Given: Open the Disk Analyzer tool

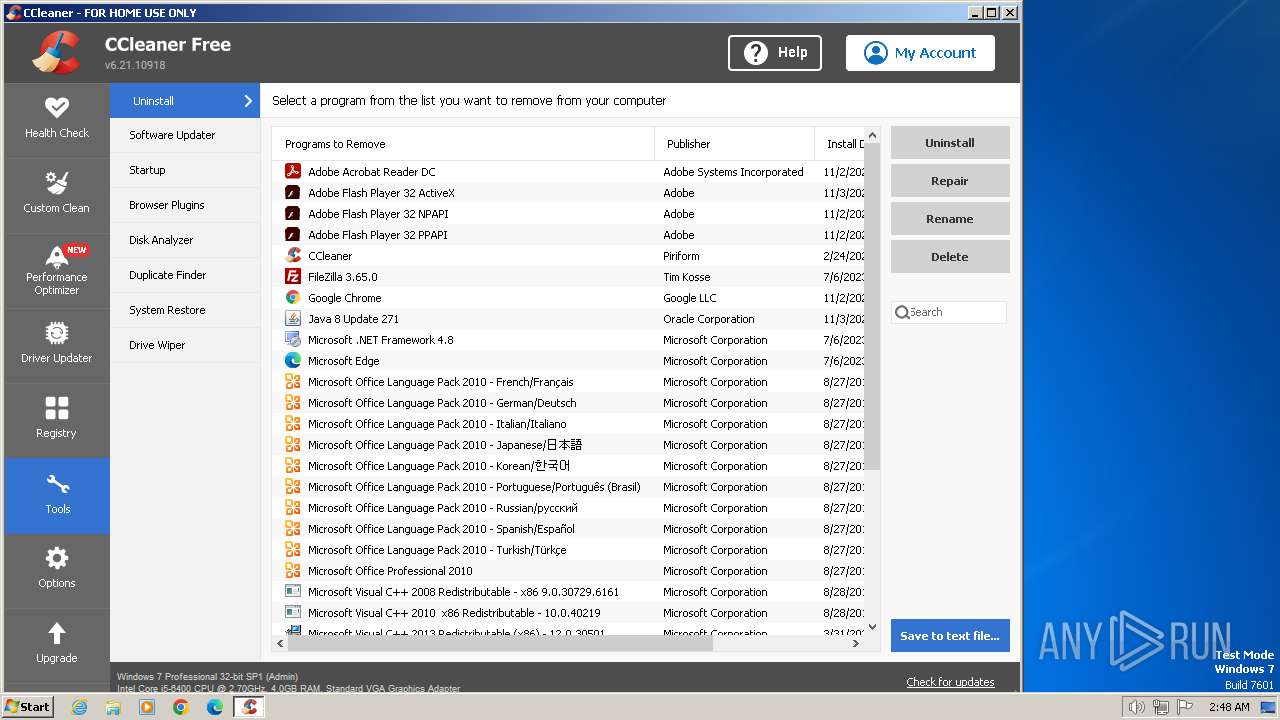Looking at the screenshot, I should coord(185,240).
